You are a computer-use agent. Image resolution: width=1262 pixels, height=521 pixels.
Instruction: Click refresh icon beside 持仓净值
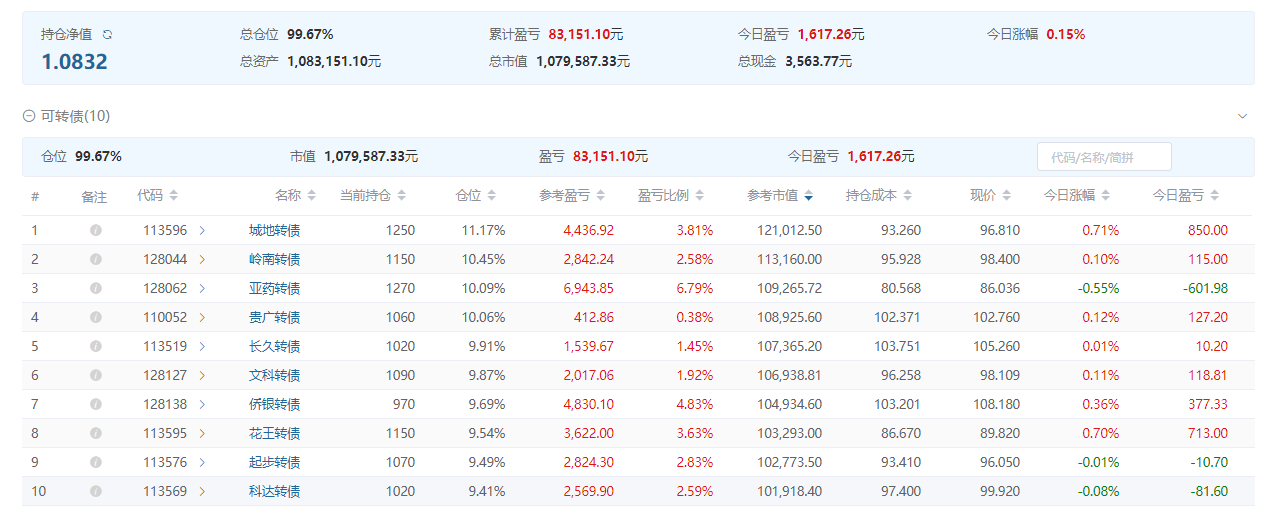108,34
